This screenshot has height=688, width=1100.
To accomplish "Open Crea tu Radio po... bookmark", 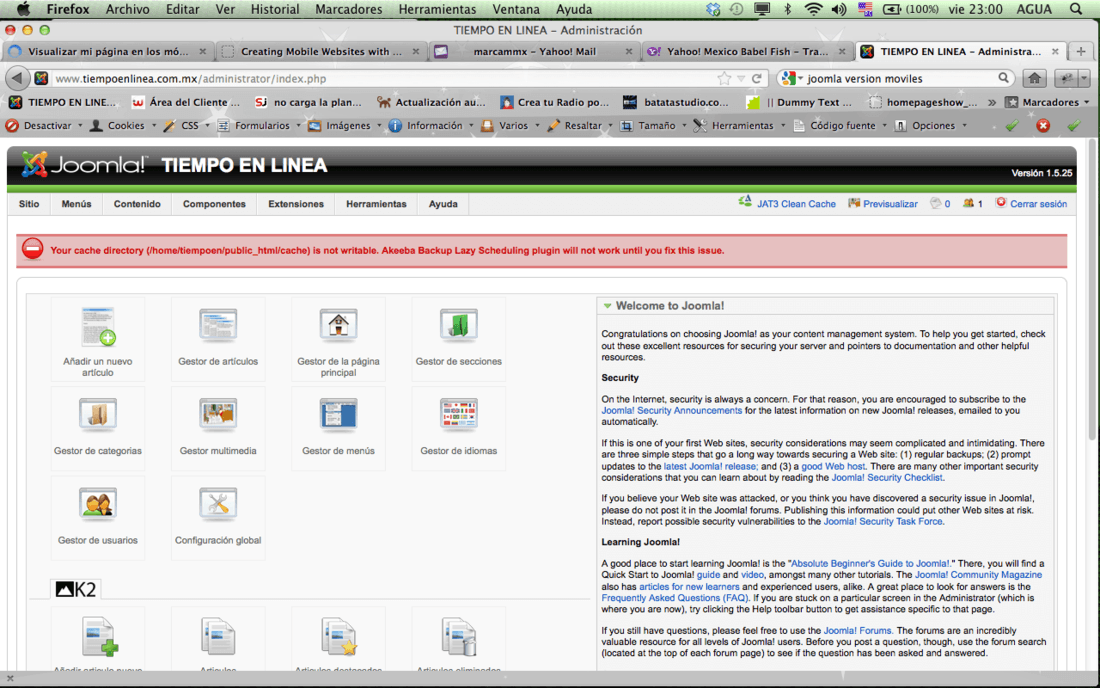I will point(555,102).
